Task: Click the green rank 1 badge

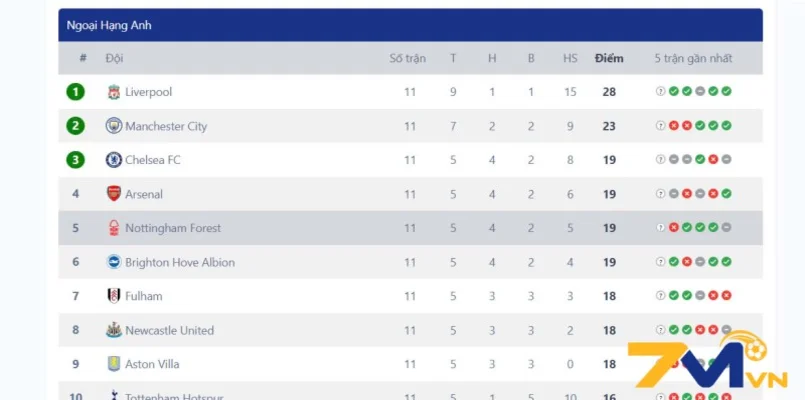Action: coord(75,92)
